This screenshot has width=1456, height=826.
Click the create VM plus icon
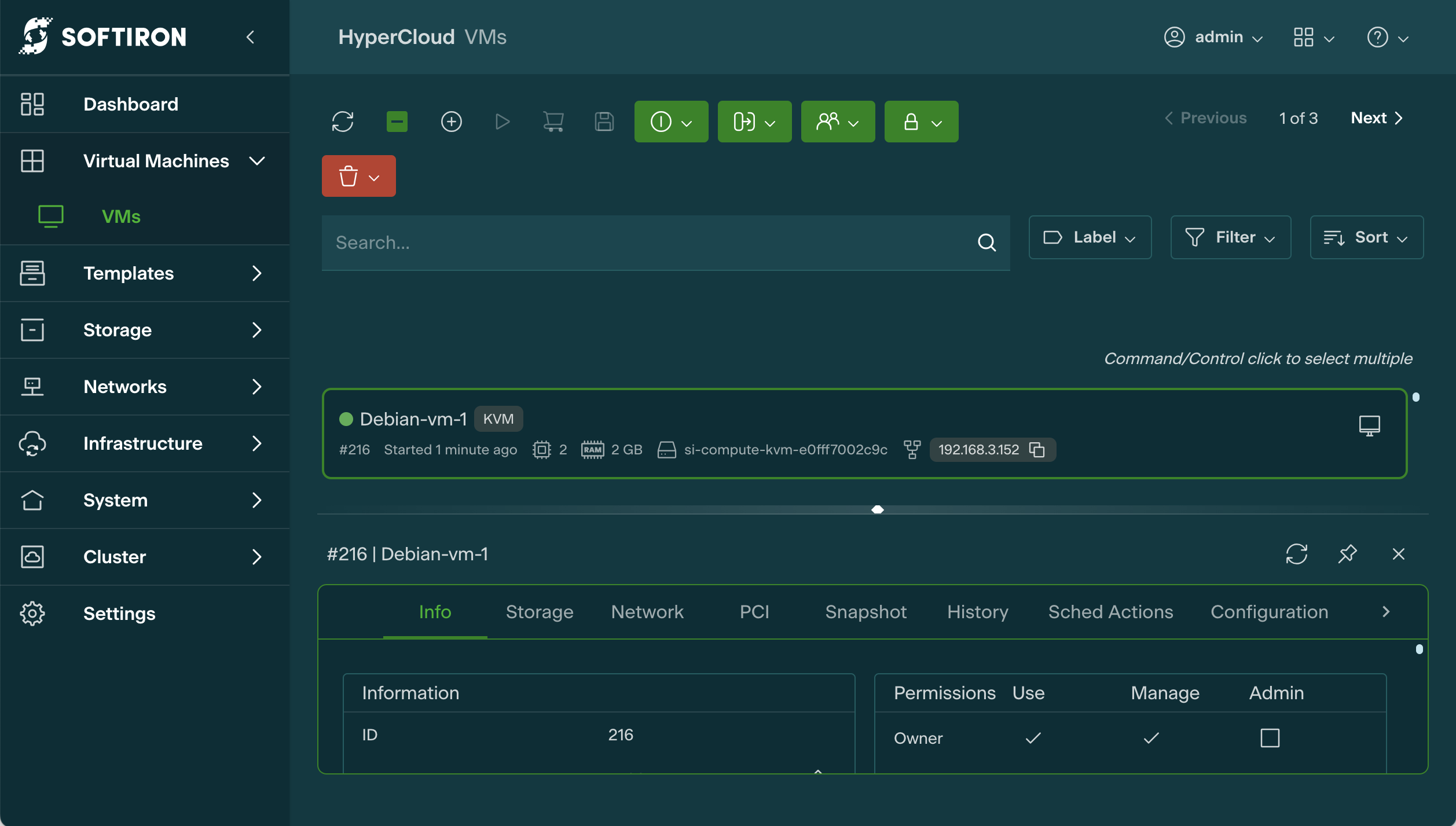click(x=451, y=122)
